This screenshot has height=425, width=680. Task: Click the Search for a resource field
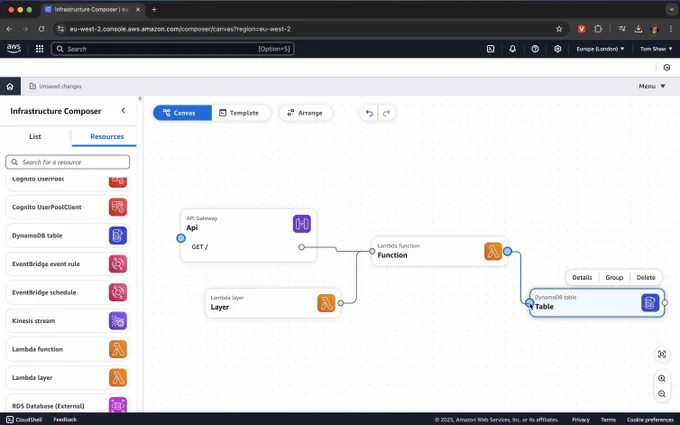(x=68, y=162)
